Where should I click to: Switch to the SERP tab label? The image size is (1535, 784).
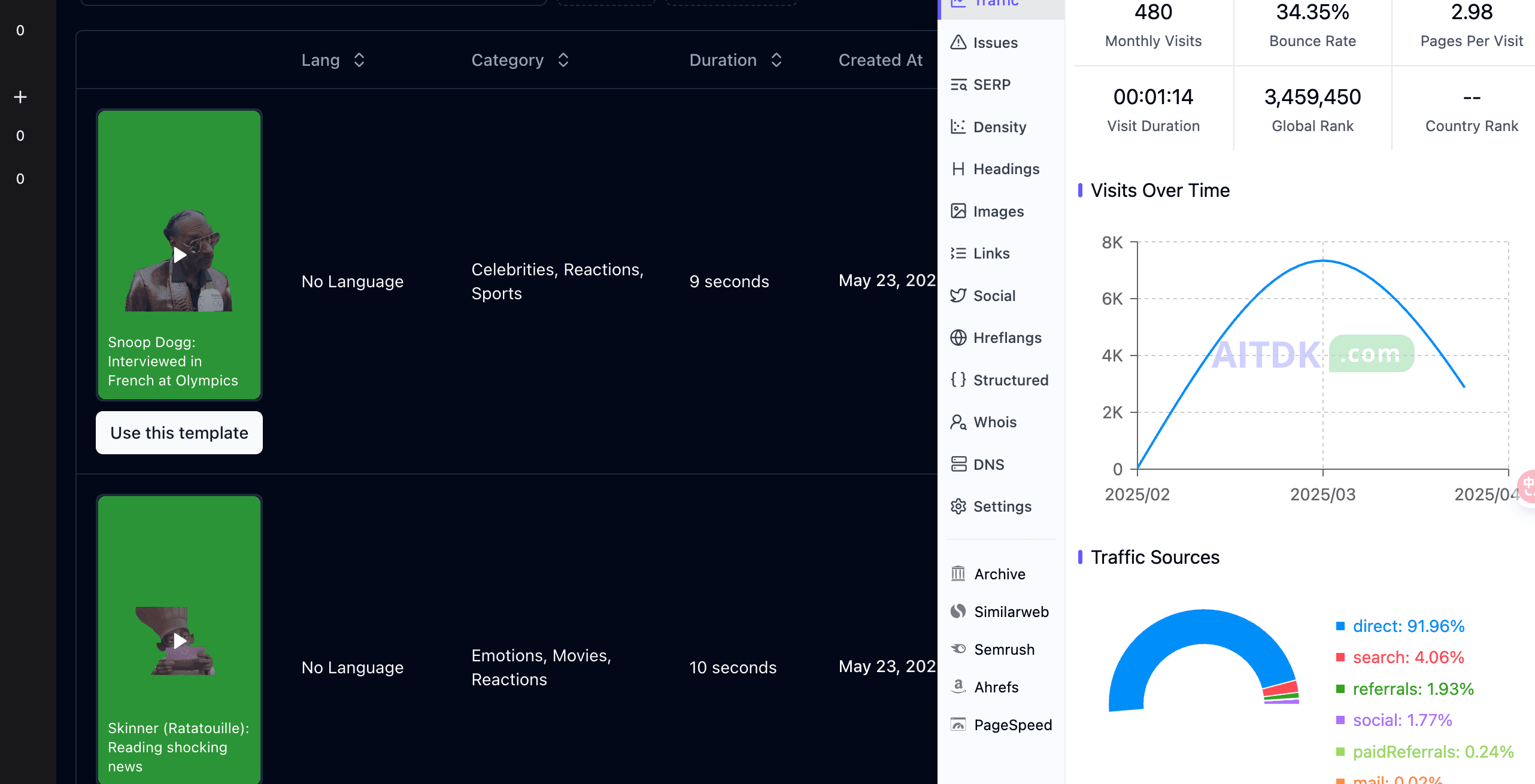pos(992,84)
